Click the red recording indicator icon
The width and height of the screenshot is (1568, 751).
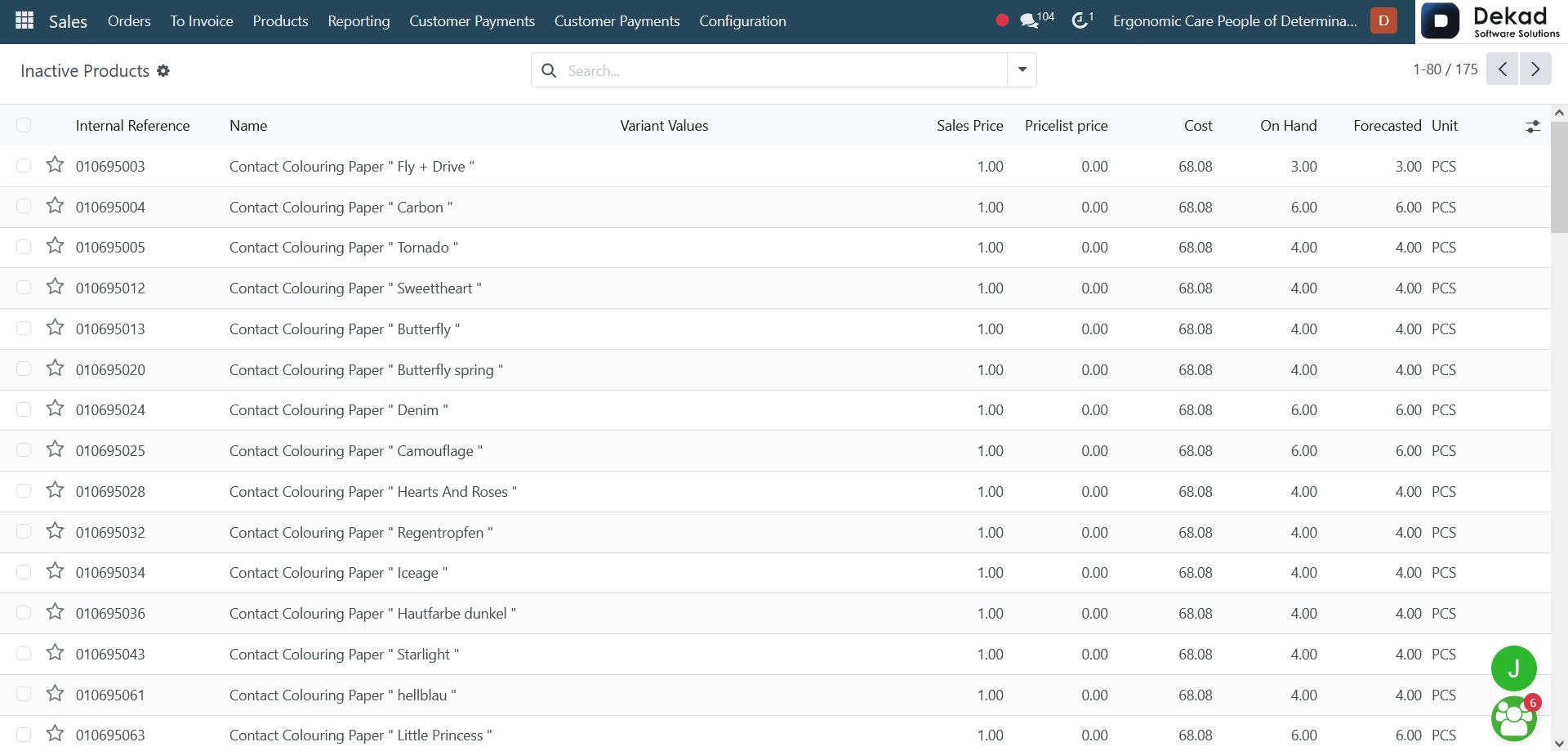click(1002, 20)
